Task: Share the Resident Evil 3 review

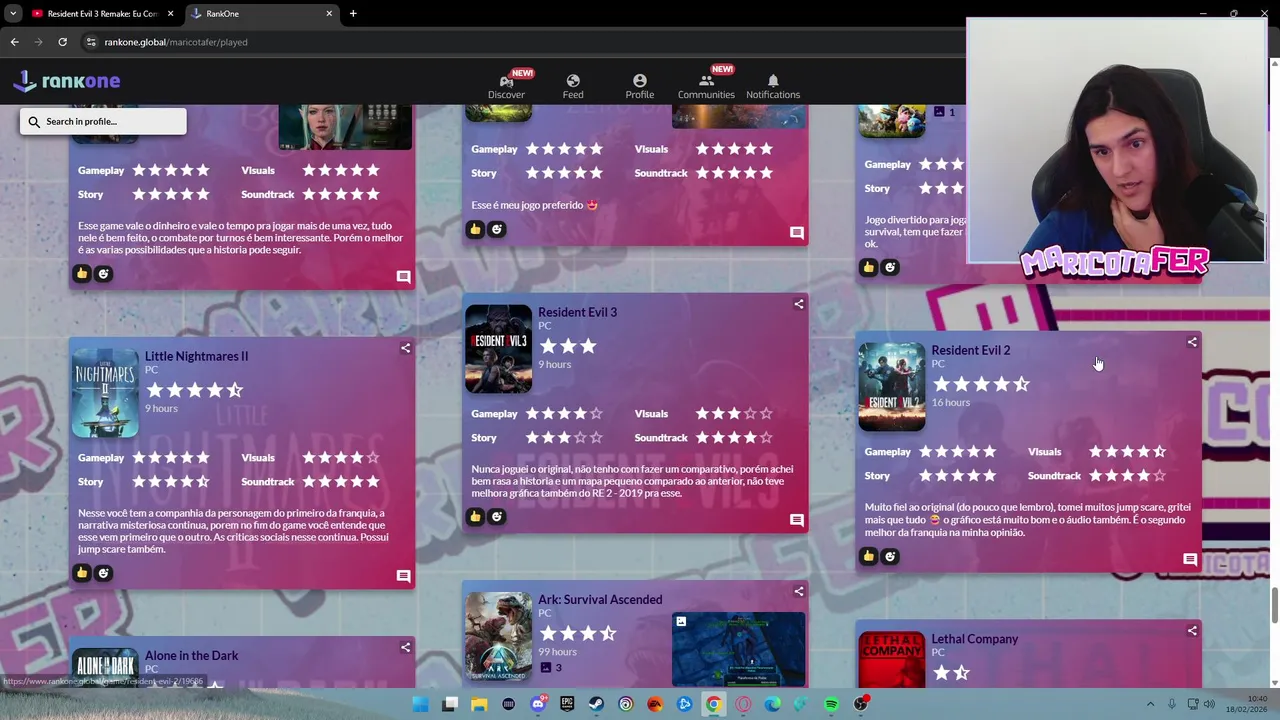Action: click(799, 304)
